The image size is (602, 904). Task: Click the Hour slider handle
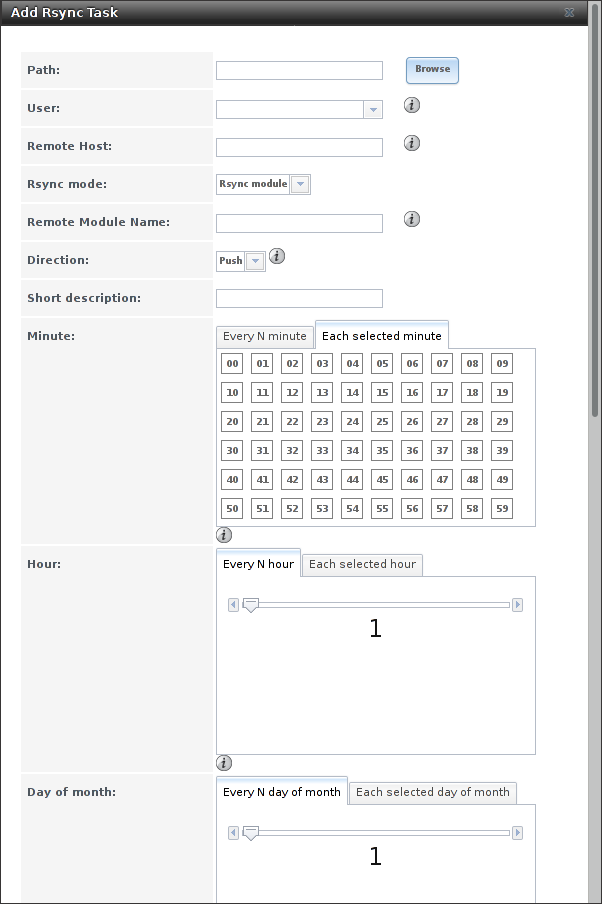pos(251,605)
